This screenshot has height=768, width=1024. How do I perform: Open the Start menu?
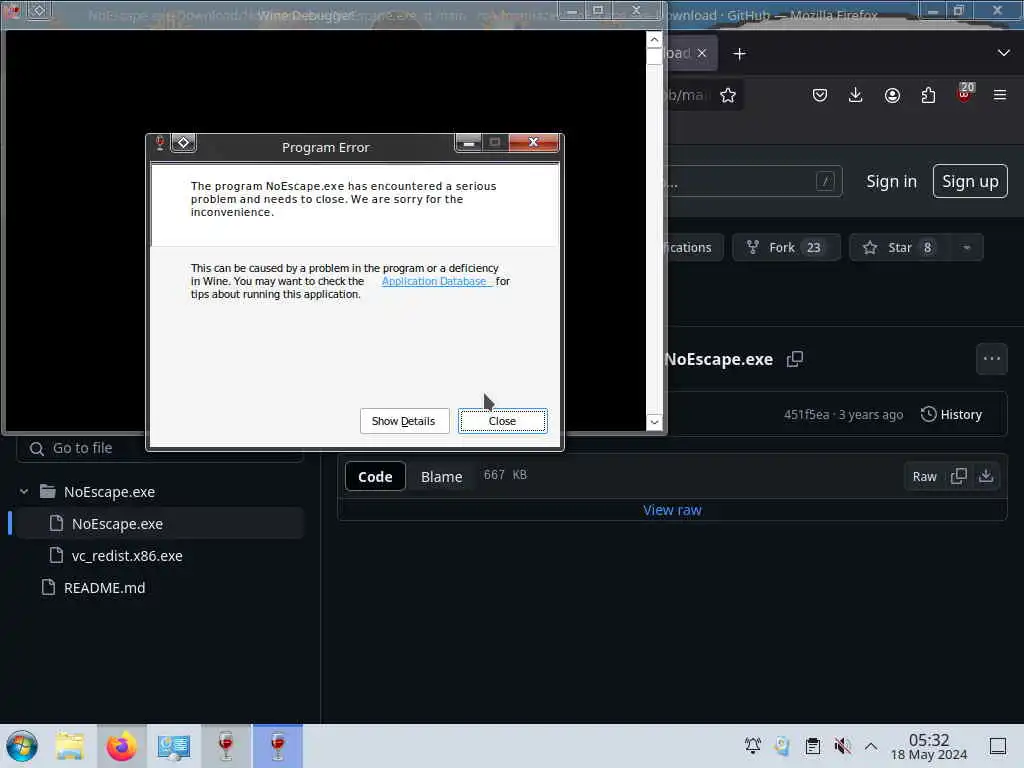click(22, 746)
